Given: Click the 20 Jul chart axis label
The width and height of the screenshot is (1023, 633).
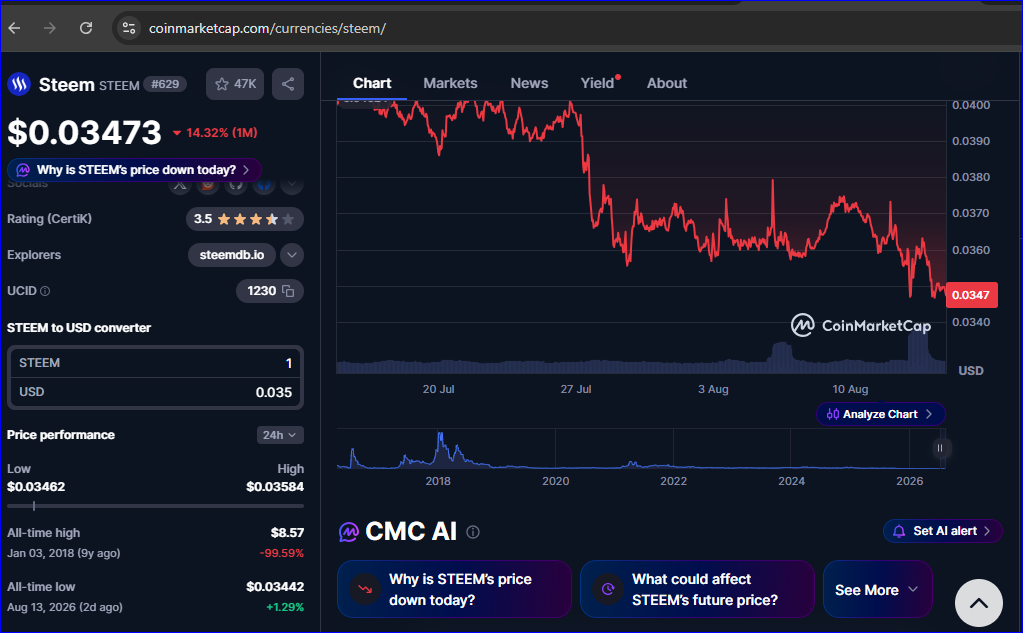Looking at the screenshot, I should pos(438,390).
